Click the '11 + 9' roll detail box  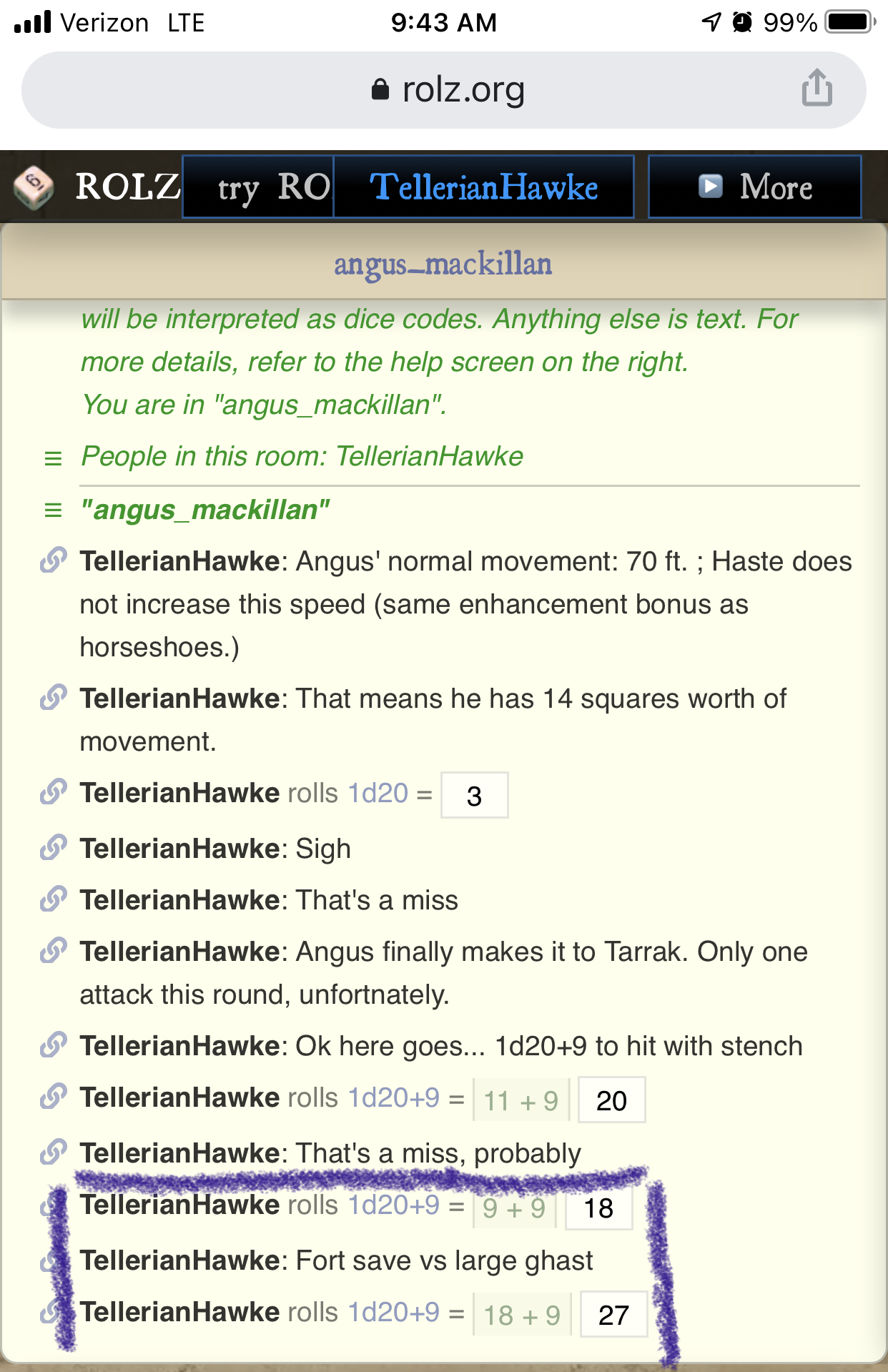pos(521,1100)
